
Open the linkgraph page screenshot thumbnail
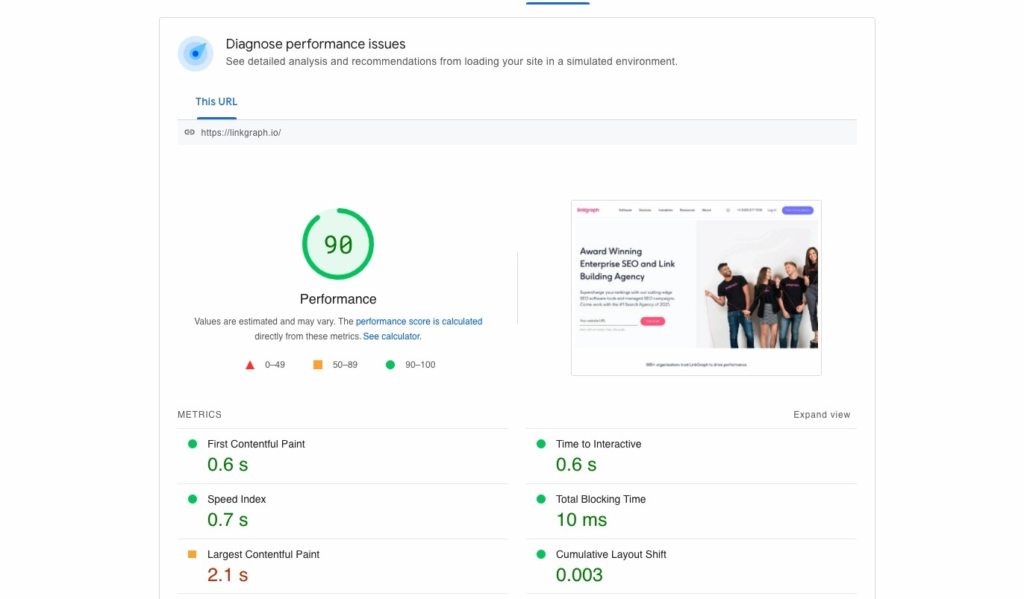click(696, 287)
